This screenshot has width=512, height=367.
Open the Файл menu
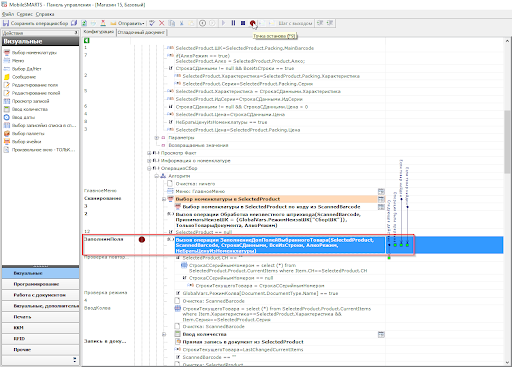pos(8,14)
